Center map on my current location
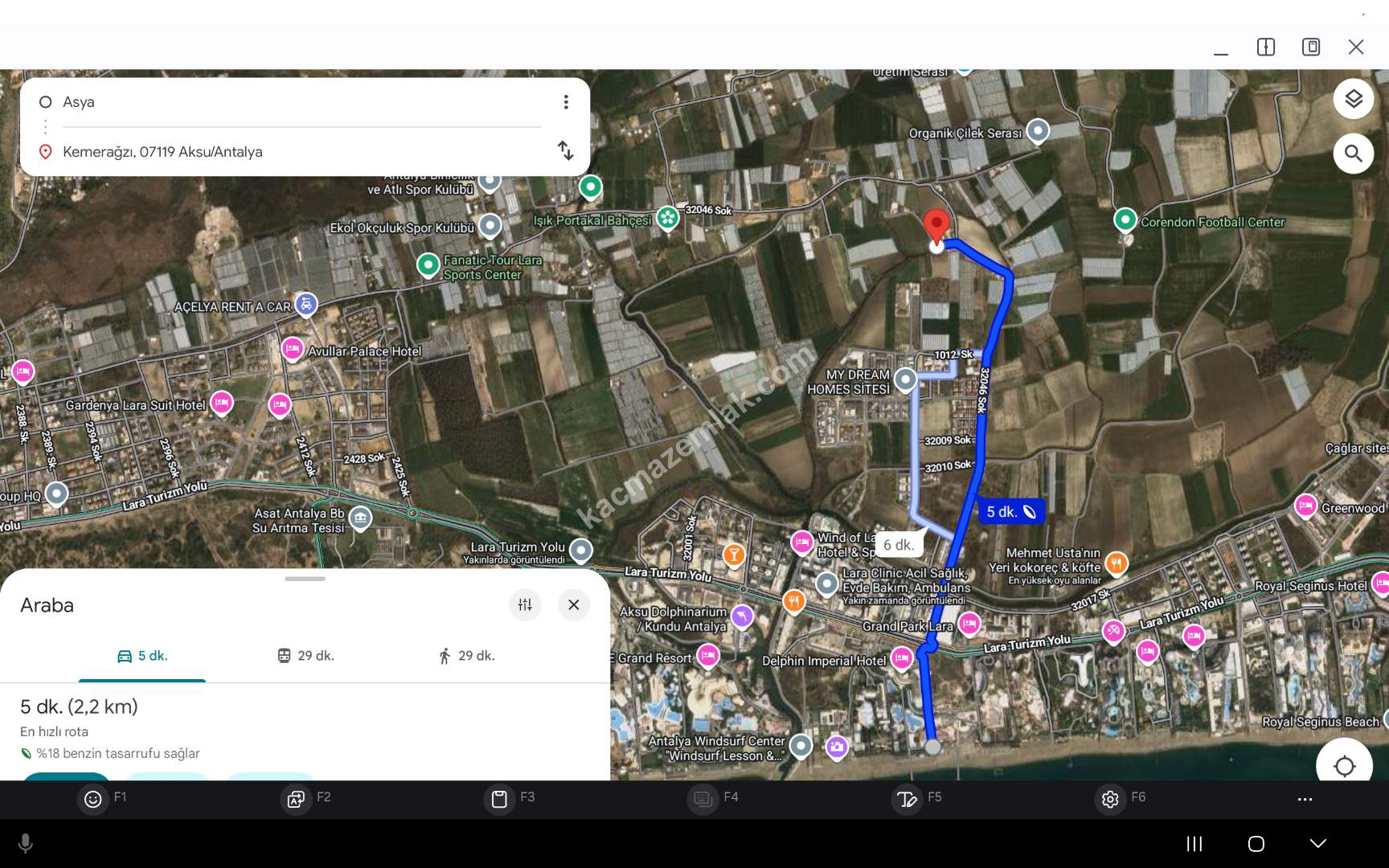Image resolution: width=1389 pixels, height=868 pixels. (x=1344, y=766)
